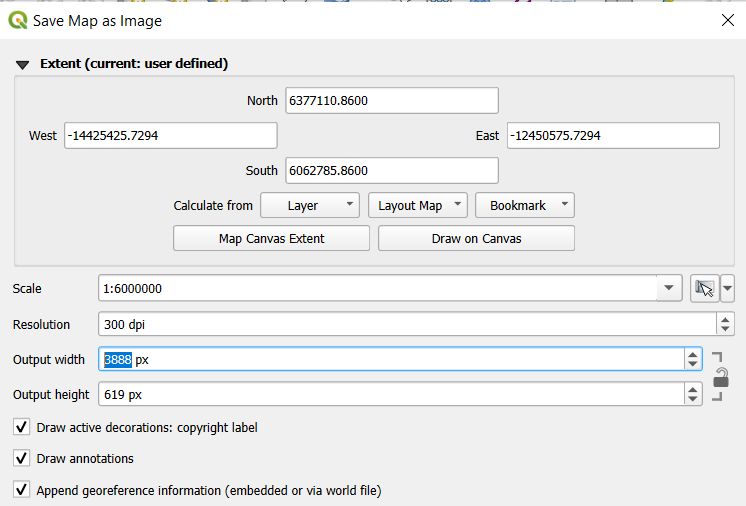Click the South extent input field

pyautogui.click(x=392, y=170)
